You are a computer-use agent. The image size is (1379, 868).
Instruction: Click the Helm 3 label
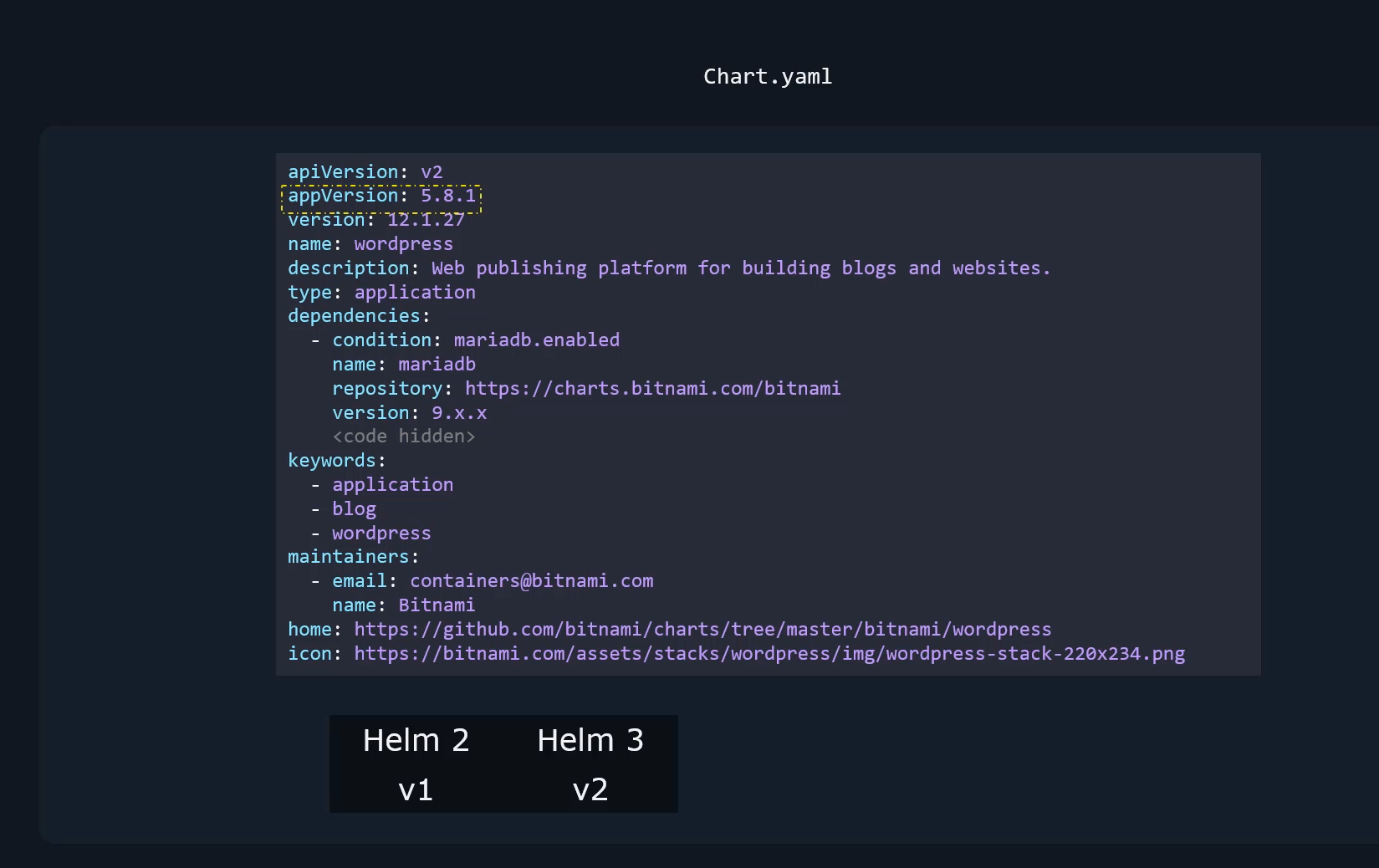point(590,741)
